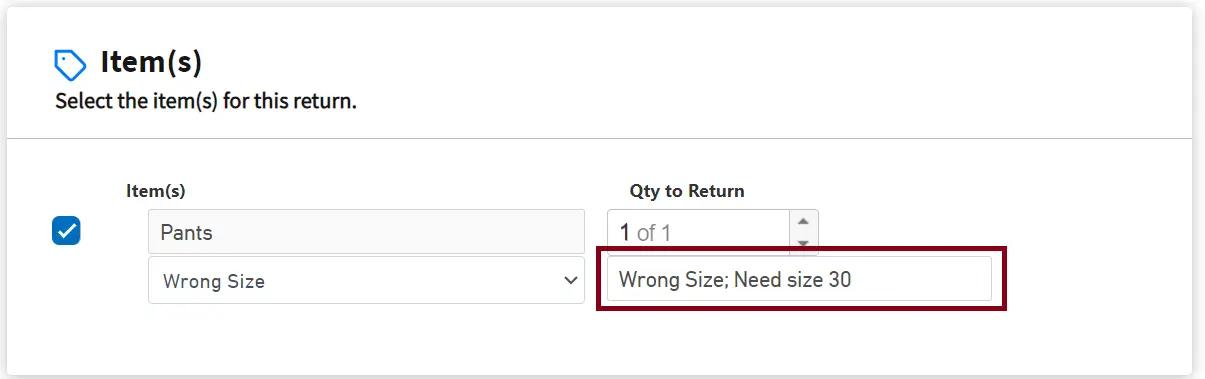Click the small "Item(s)" column label above Pants
Image resolution: width=1205 pixels, height=379 pixels.
pyautogui.click(x=156, y=191)
